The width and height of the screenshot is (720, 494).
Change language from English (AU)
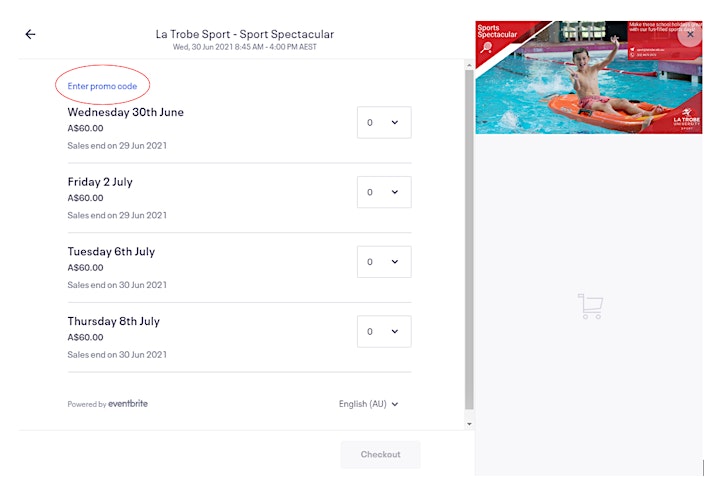coord(368,404)
